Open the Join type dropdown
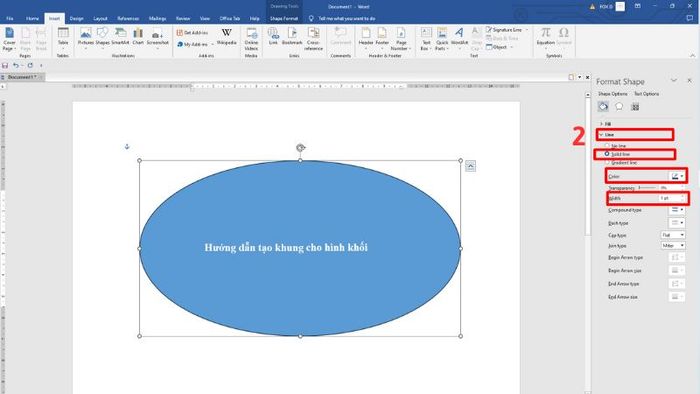The height and width of the screenshot is (394, 700). [x=673, y=246]
